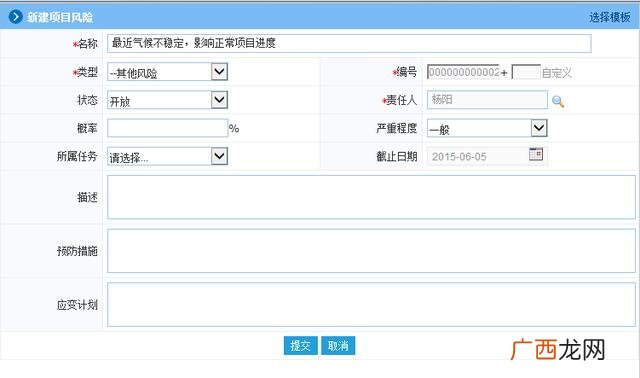
Task: Click the 描述 text area
Action: coord(371,197)
